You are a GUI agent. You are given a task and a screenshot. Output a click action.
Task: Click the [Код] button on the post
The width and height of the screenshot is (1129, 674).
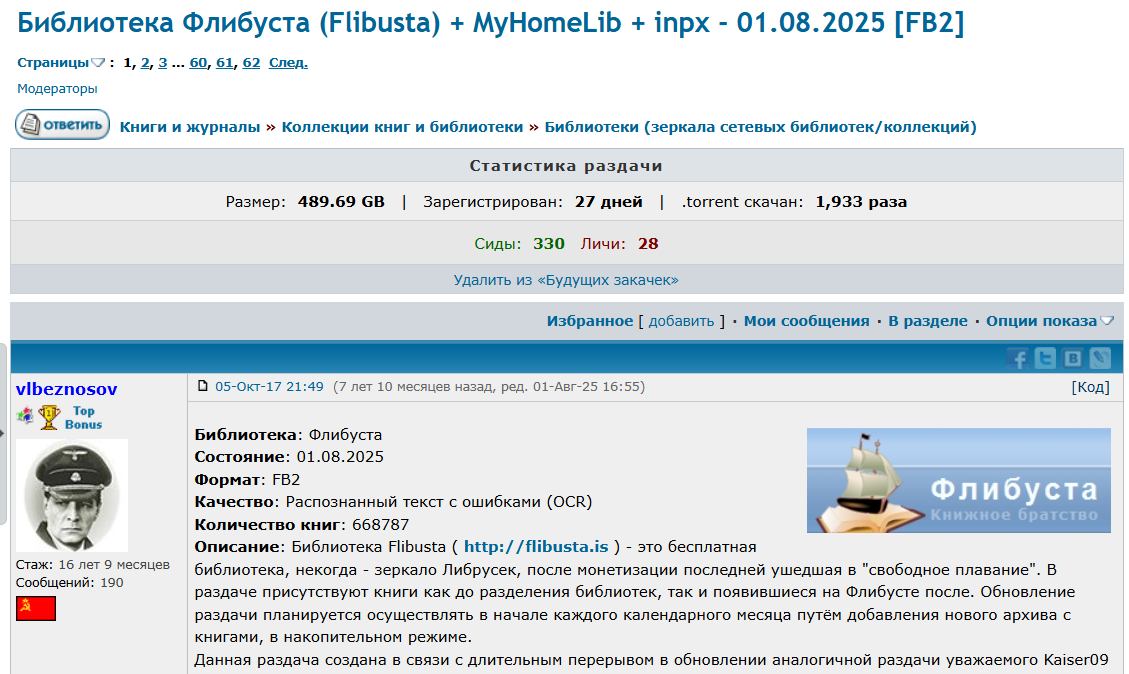point(1091,387)
